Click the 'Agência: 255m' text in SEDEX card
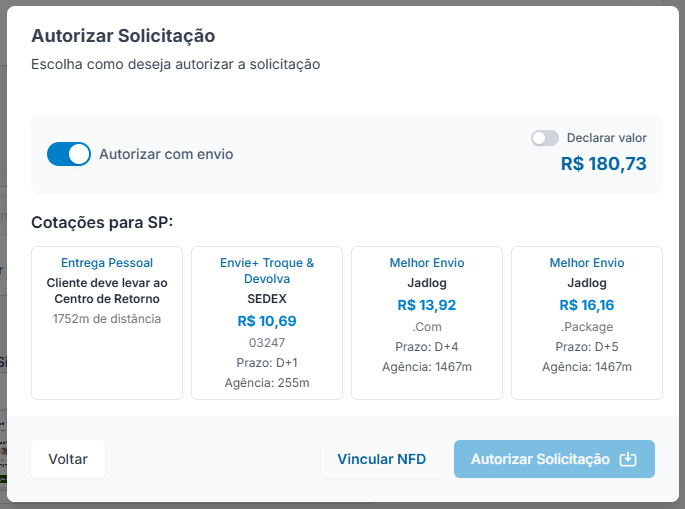Viewport: 685px width, 509px height. (267, 383)
